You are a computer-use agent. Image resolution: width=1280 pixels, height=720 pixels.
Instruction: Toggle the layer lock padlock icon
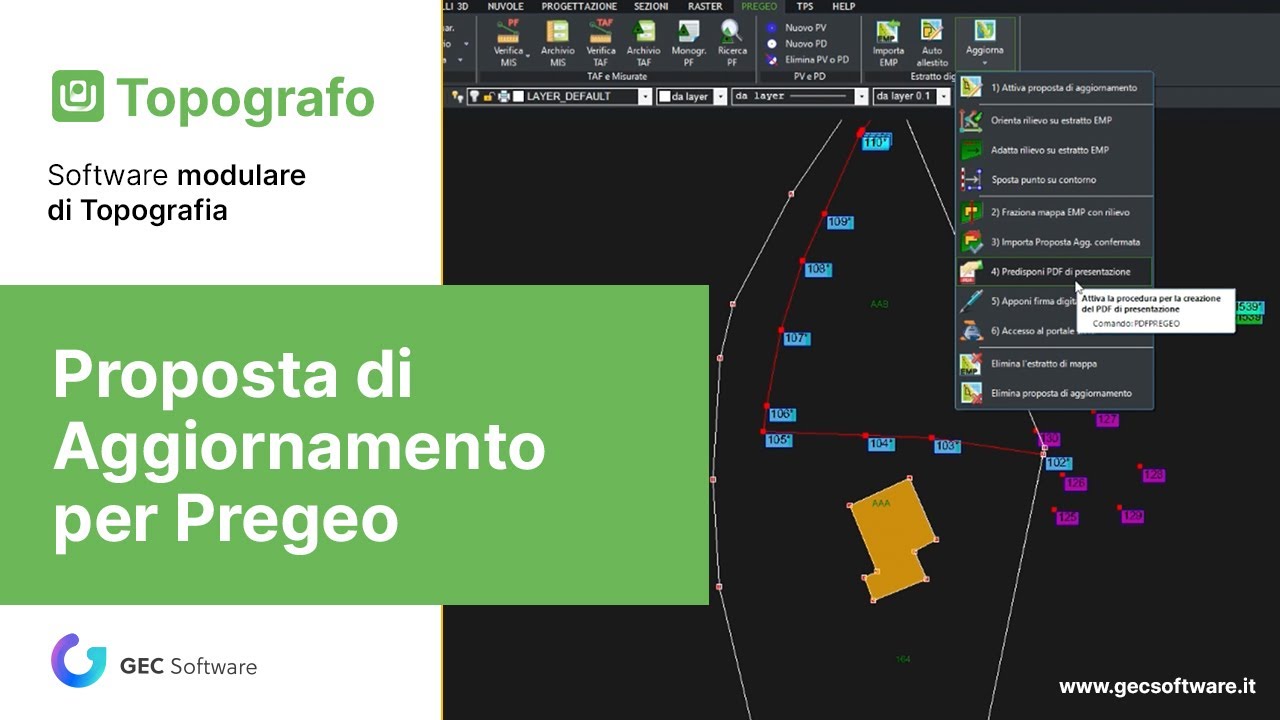488,97
